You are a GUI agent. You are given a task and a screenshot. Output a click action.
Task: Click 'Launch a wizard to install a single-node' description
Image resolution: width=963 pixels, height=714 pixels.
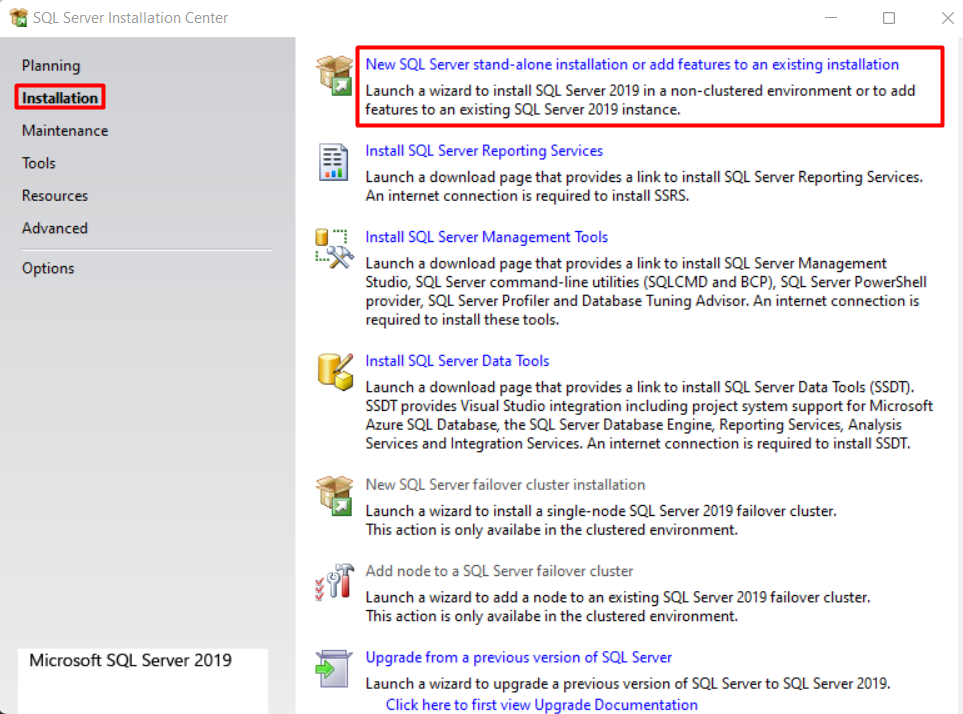click(601, 511)
